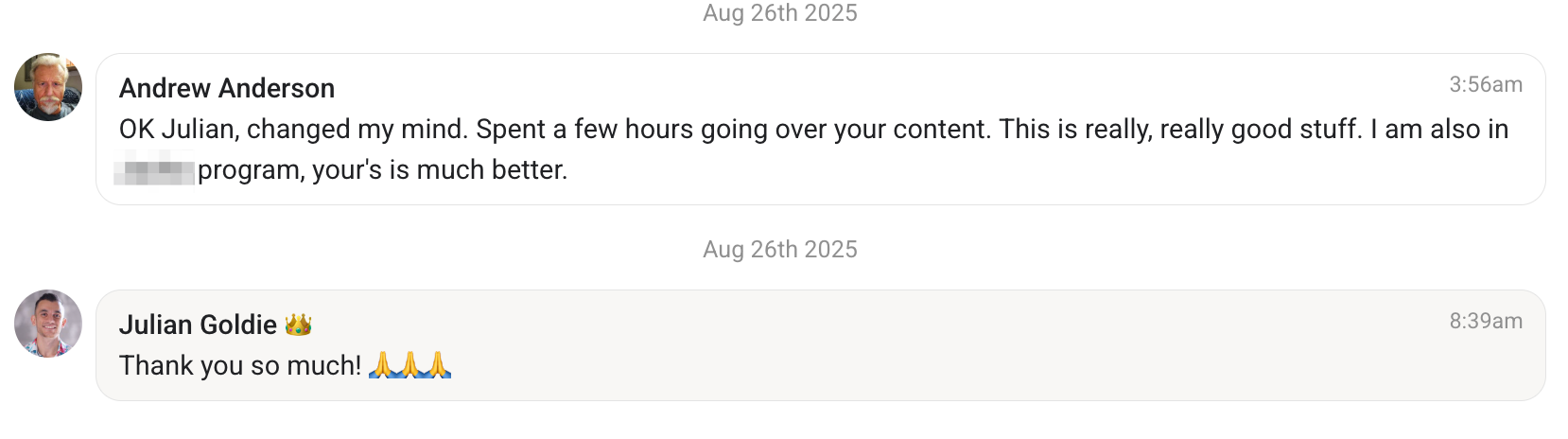The width and height of the screenshot is (1568, 439).
Task: Click the last praying hands emoji
Action: pos(438,365)
